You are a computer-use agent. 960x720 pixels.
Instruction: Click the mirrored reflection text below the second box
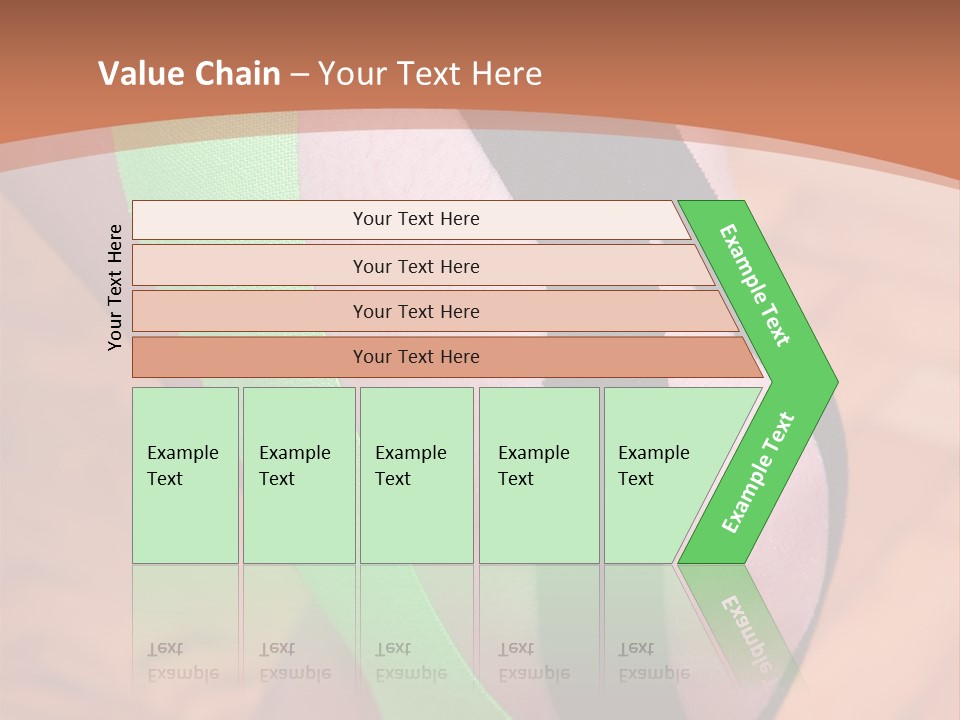pos(294,661)
